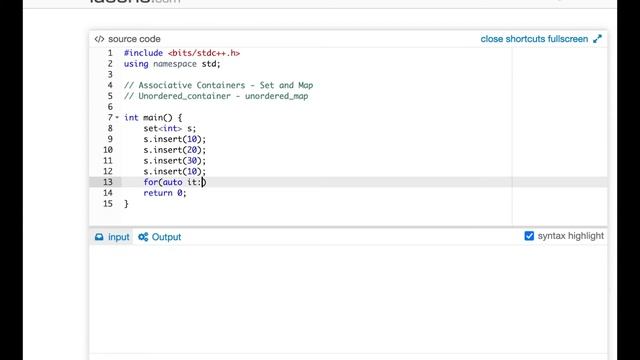The image size is (640, 360).
Task: Click the input tray icon
Action: [99, 237]
